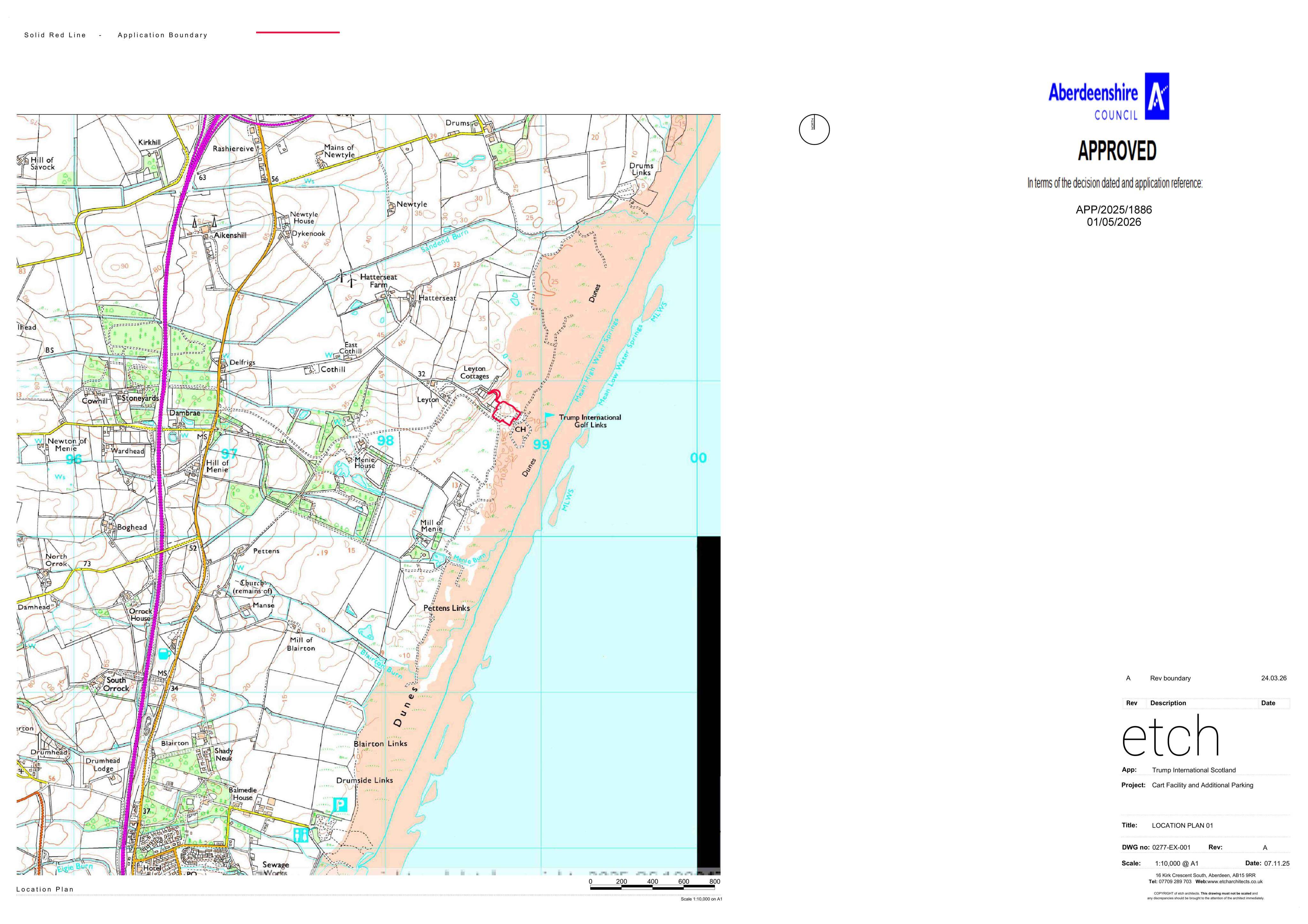Click the 'Mains of Newtyle' map label
1308x924 pixels.
(x=339, y=151)
